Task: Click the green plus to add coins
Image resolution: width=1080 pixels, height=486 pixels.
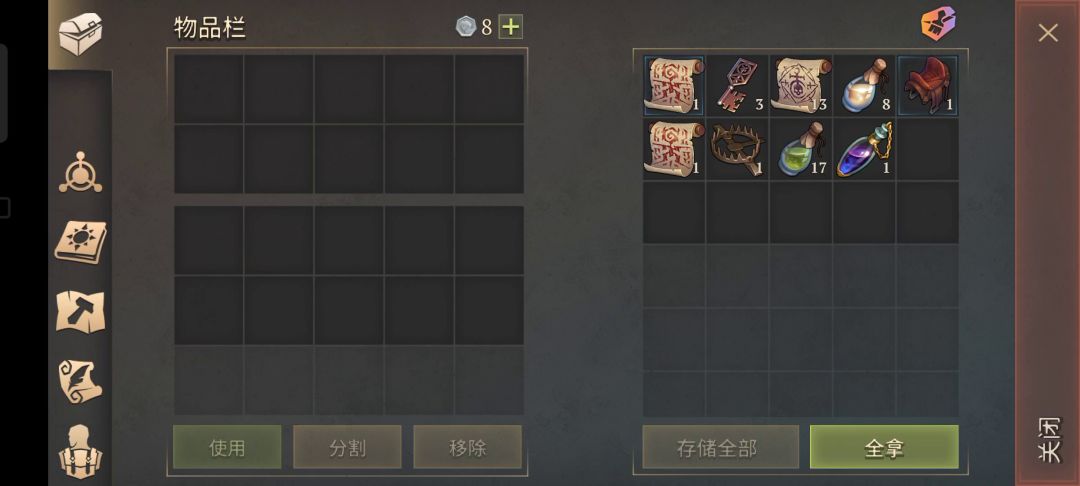Action: tap(510, 27)
